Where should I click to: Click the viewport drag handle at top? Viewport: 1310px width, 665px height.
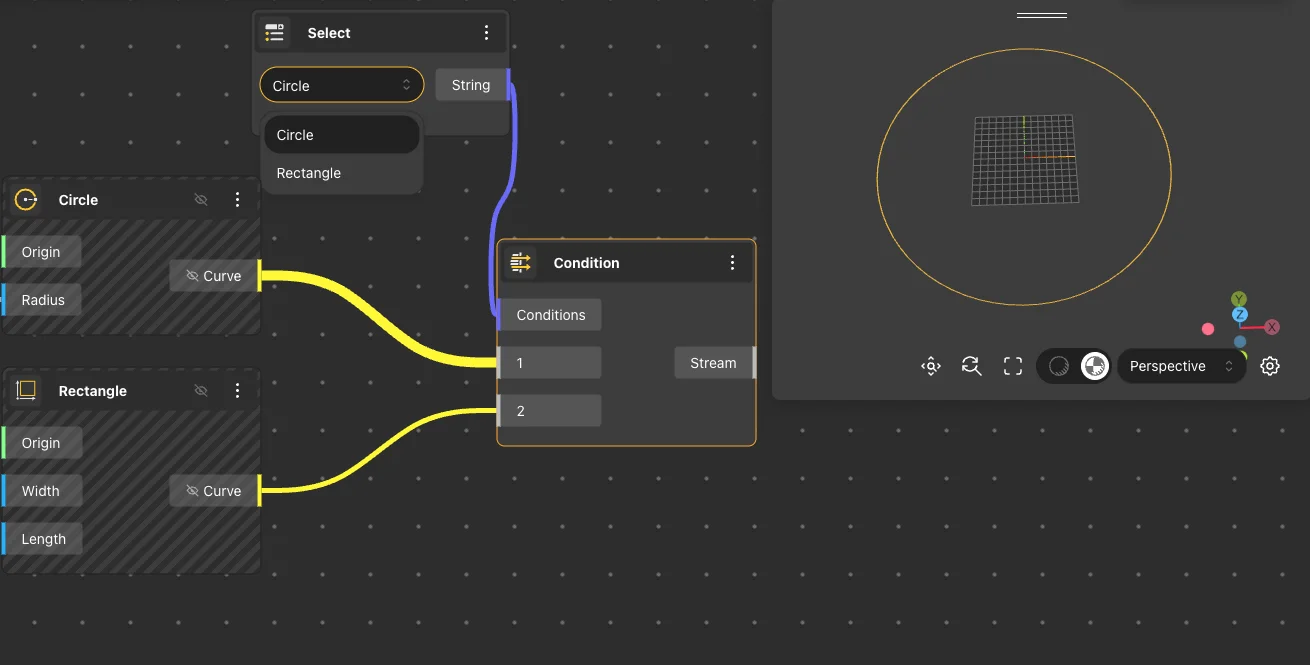[1042, 16]
